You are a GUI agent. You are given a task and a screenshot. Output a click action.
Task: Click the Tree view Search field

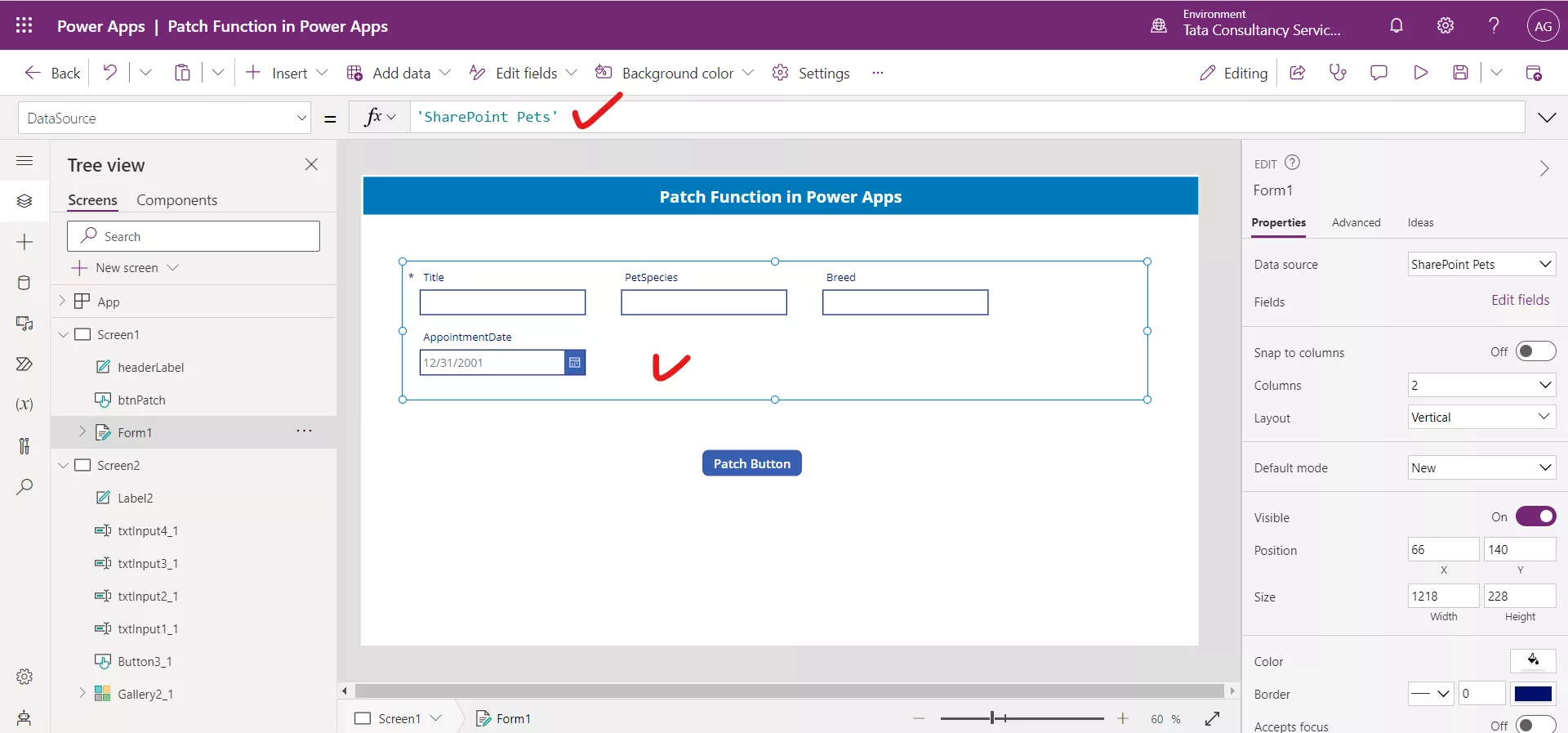pos(194,236)
